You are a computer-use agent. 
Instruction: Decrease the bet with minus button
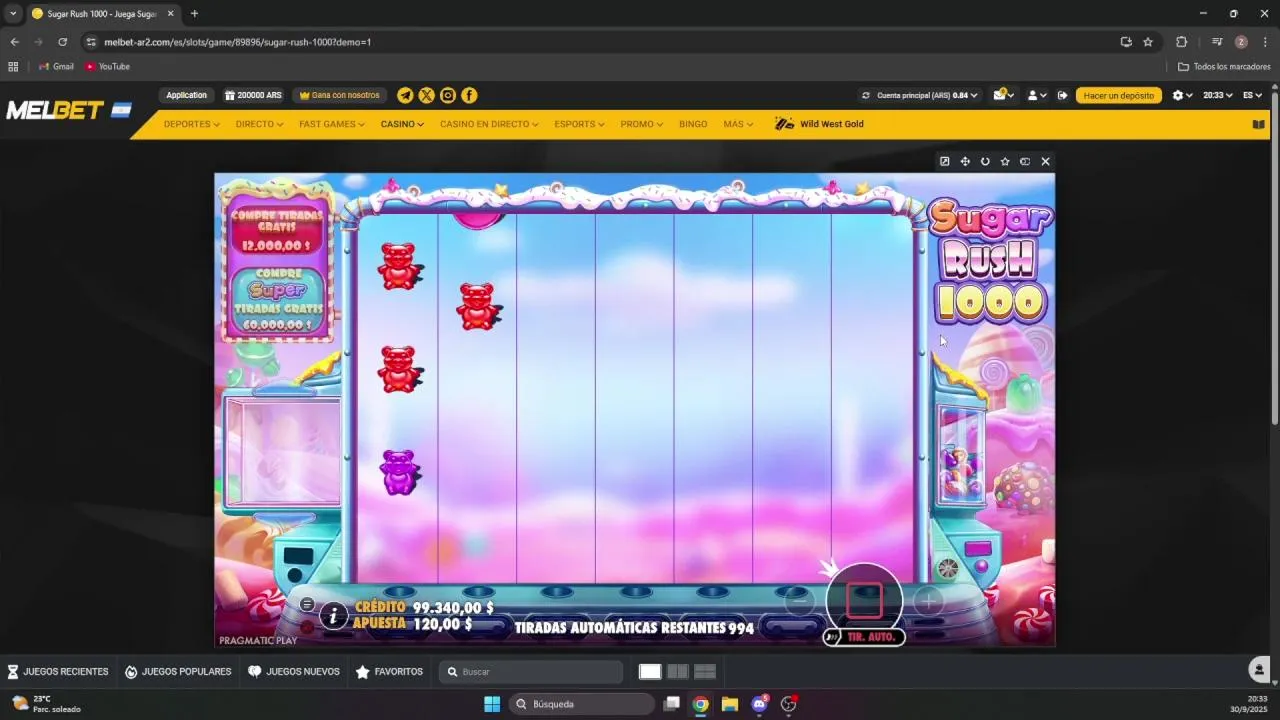pos(799,601)
